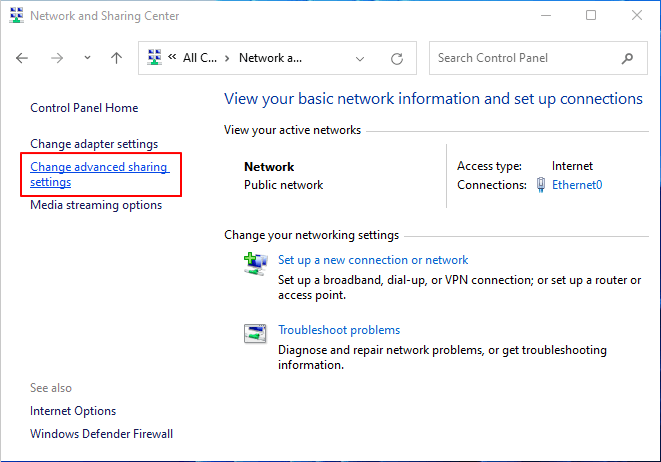This screenshot has height=462, width=661.
Task: Open the Ethernet0 connection status link
Action: pos(577,185)
